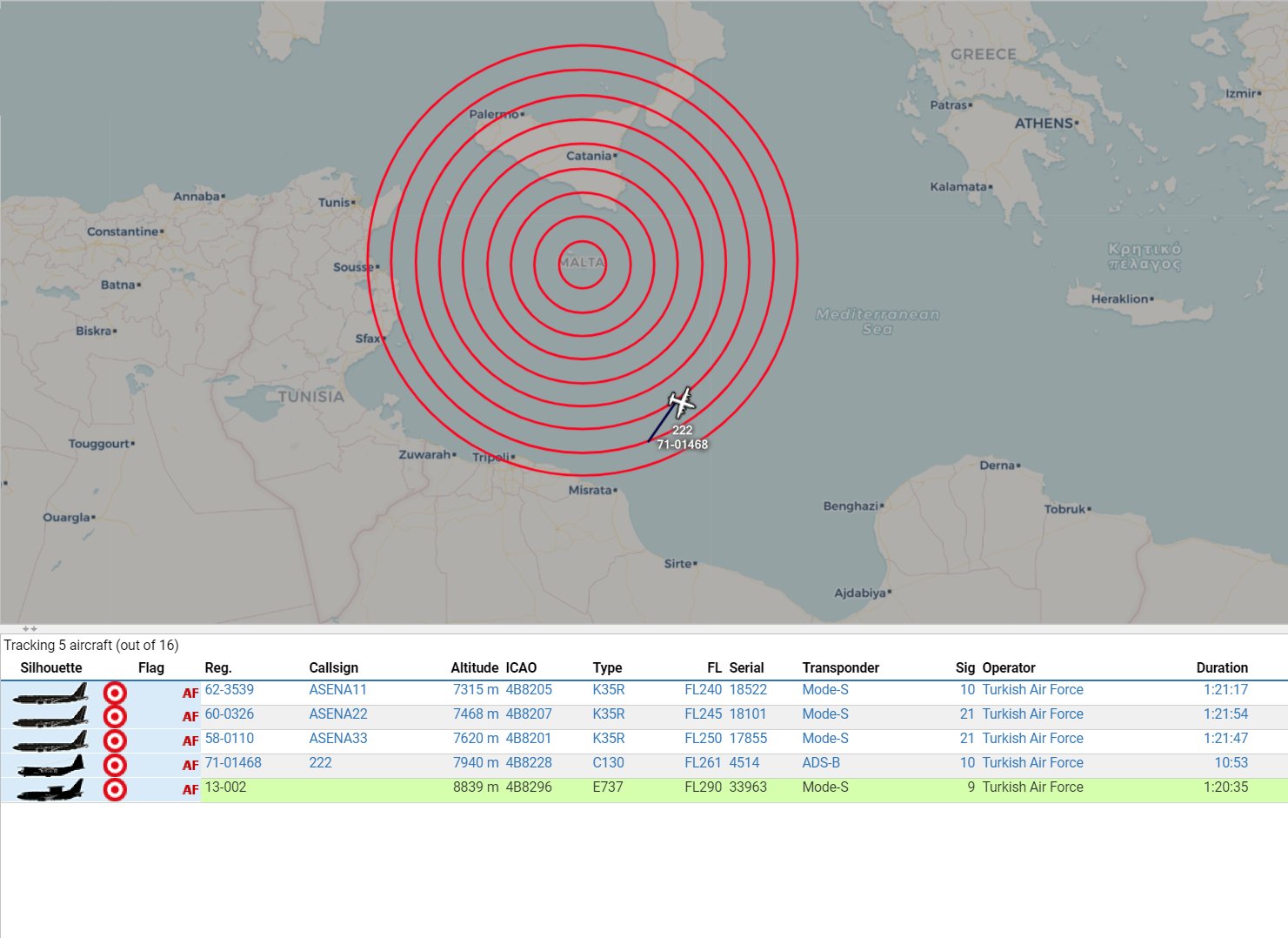Click ICAO code 4B8228
Image resolution: width=1288 pixels, height=938 pixels.
tap(529, 762)
